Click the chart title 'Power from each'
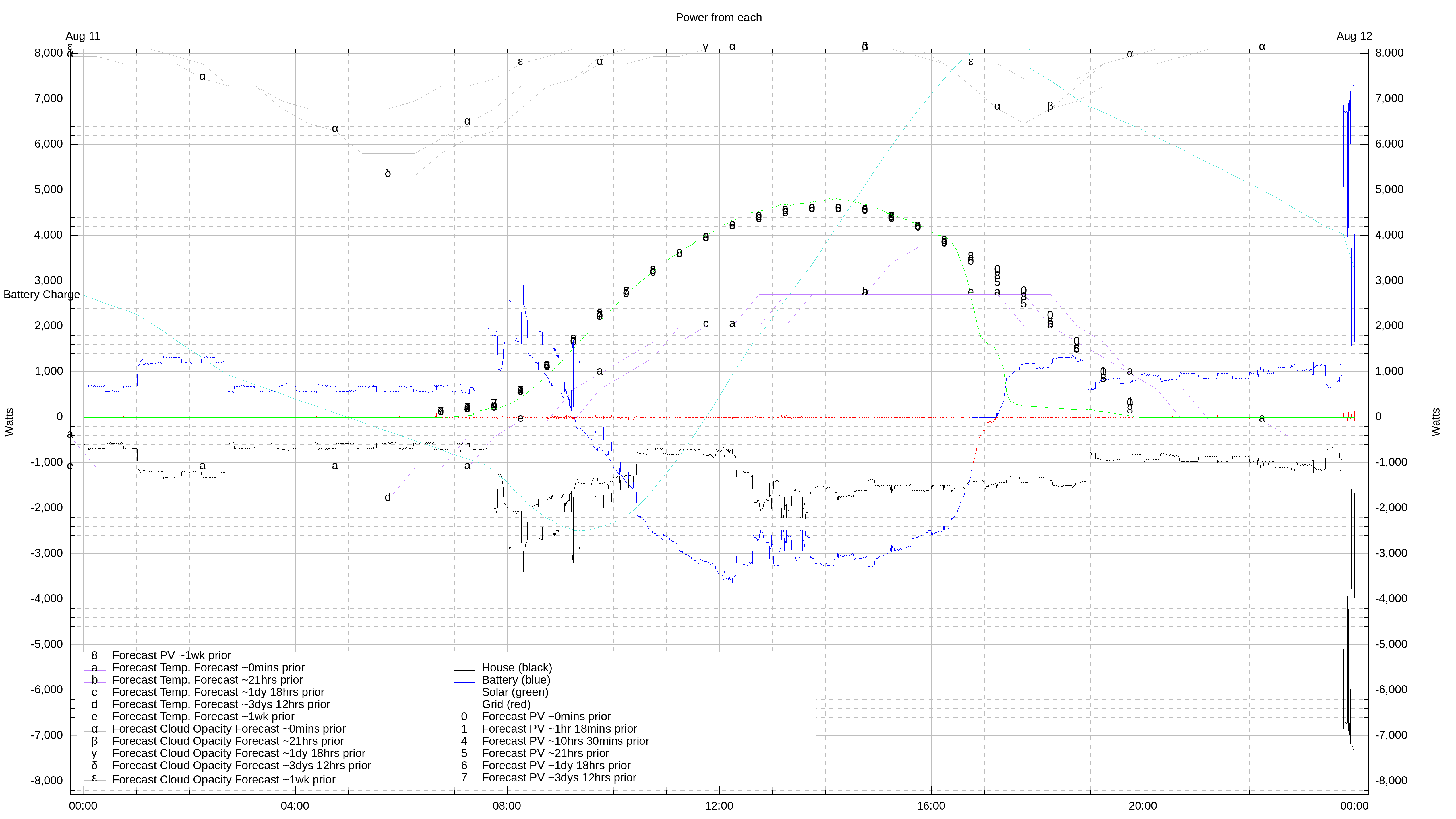1456x819 pixels. tap(718, 18)
